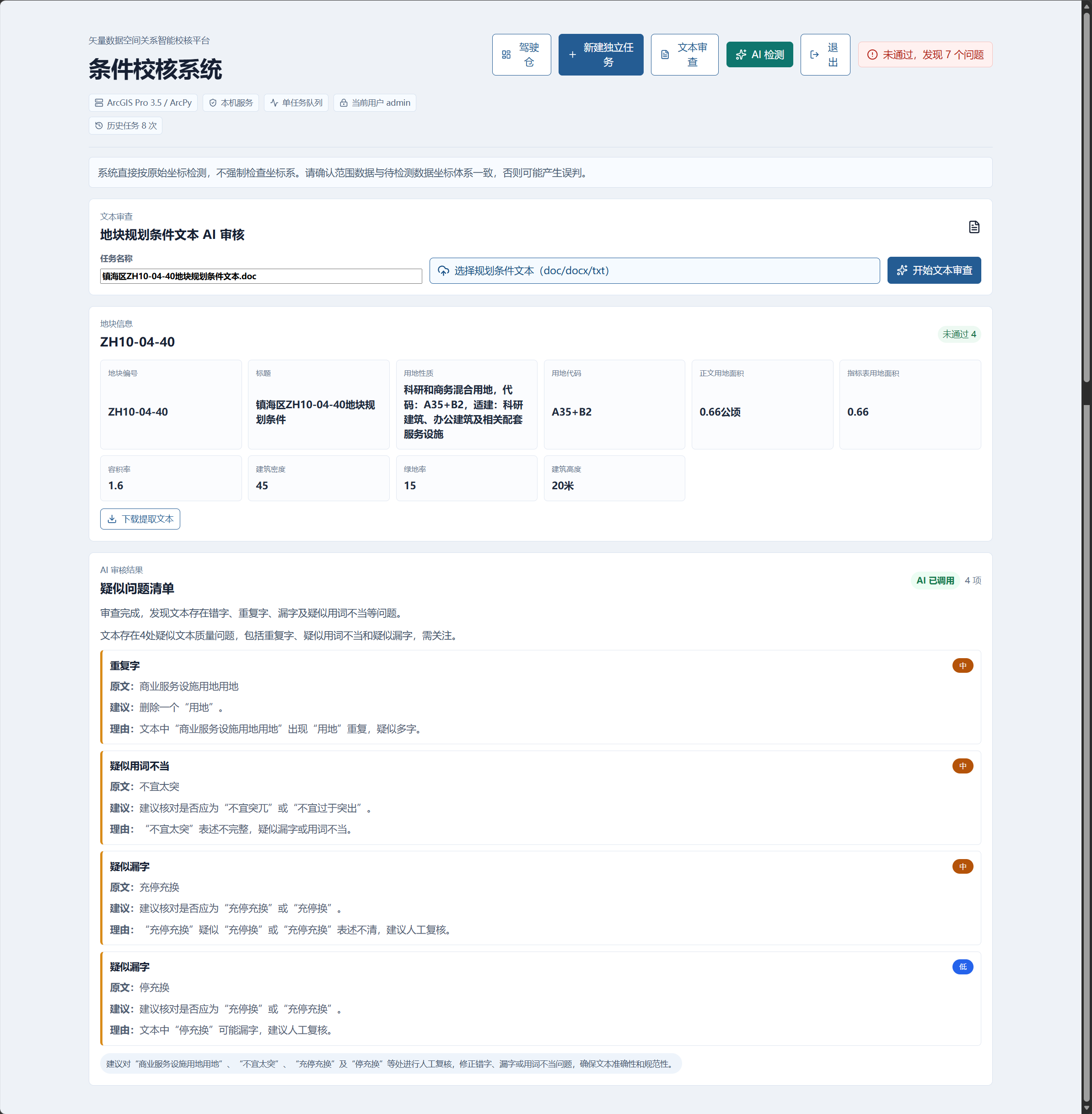Click the 退出 logout button
Image resolution: width=1092 pixels, height=1114 pixels.
825,54
